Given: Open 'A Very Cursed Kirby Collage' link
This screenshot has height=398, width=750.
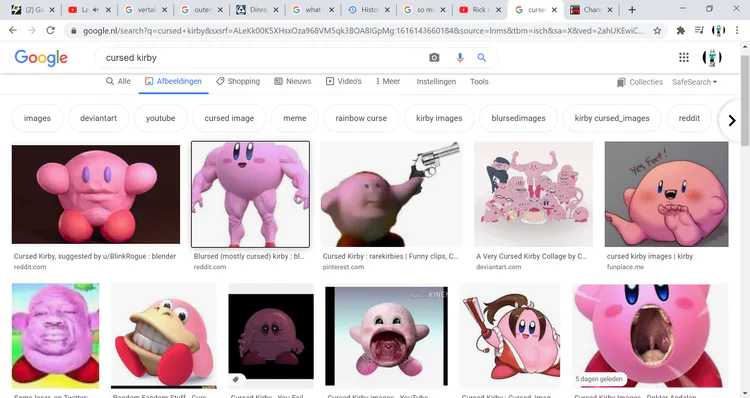Looking at the screenshot, I should click(x=531, y=256).
